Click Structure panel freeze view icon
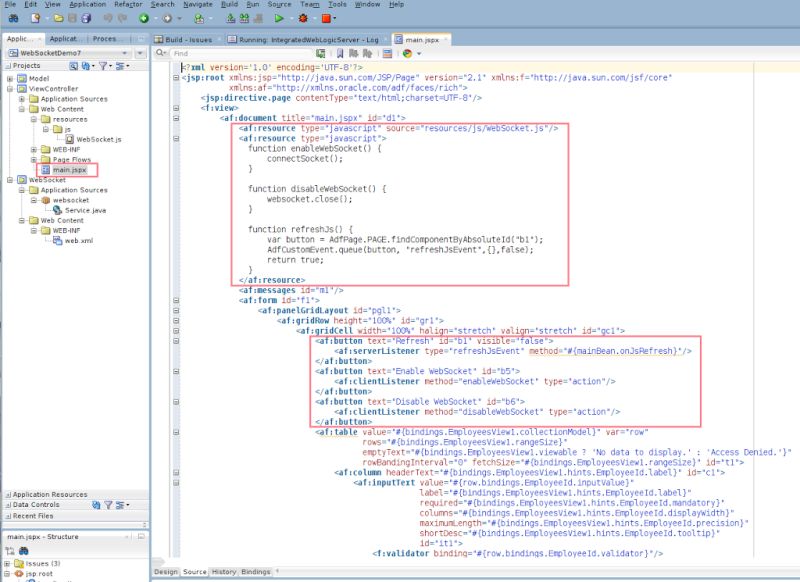Image resolution: width=800 pixels, height=582 pixels. pyautogui.click(x=10, y=551)
